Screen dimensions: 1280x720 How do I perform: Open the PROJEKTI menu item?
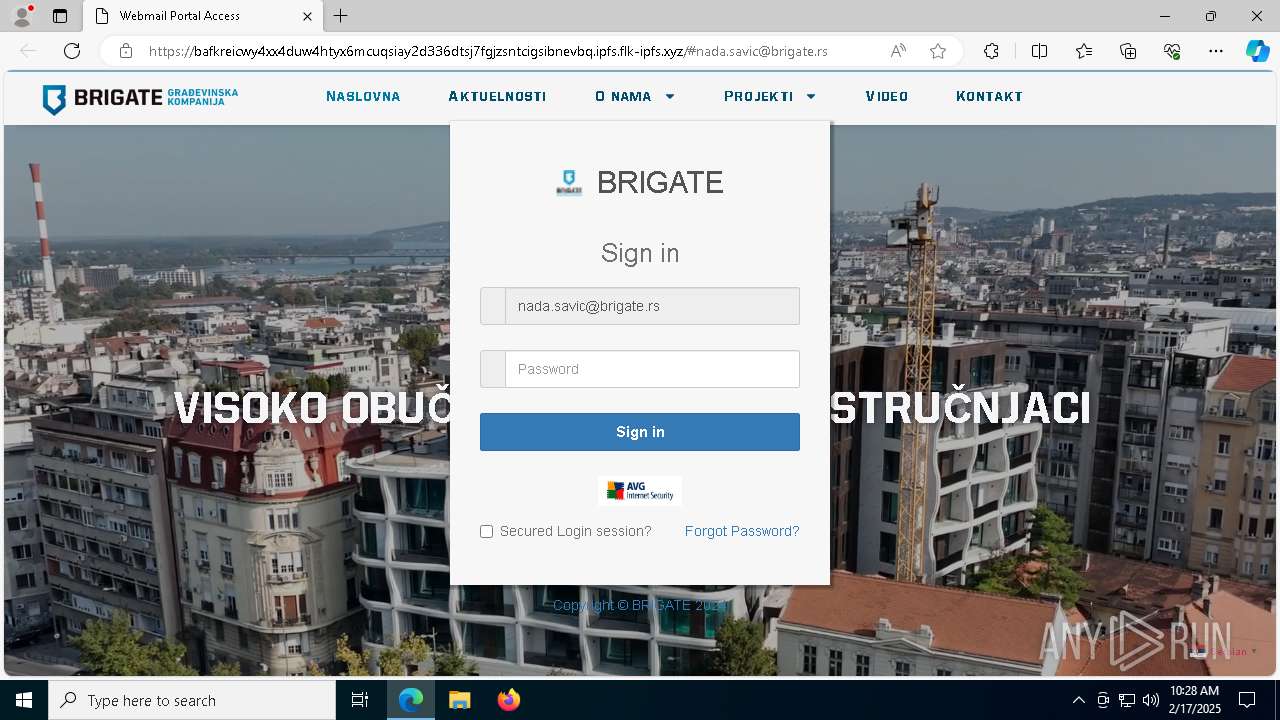click(758, 97)
